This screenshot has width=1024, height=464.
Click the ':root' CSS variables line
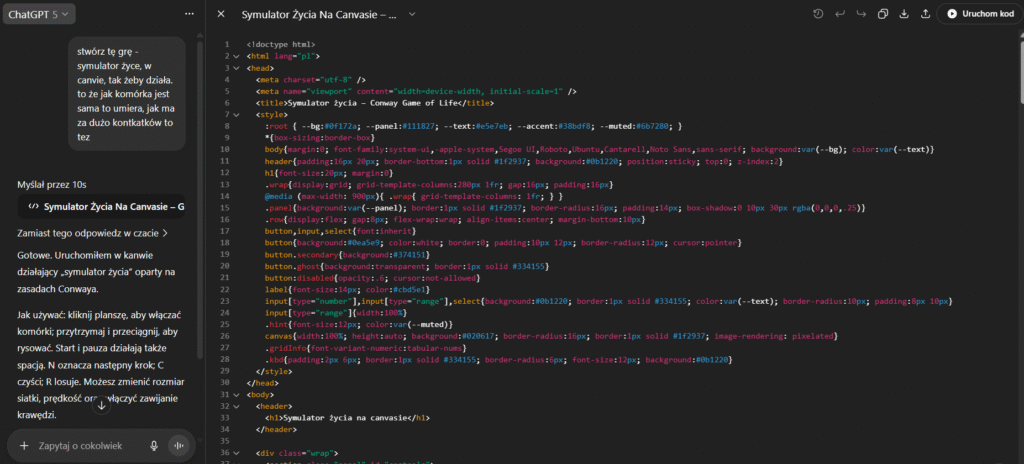point(473,126)
